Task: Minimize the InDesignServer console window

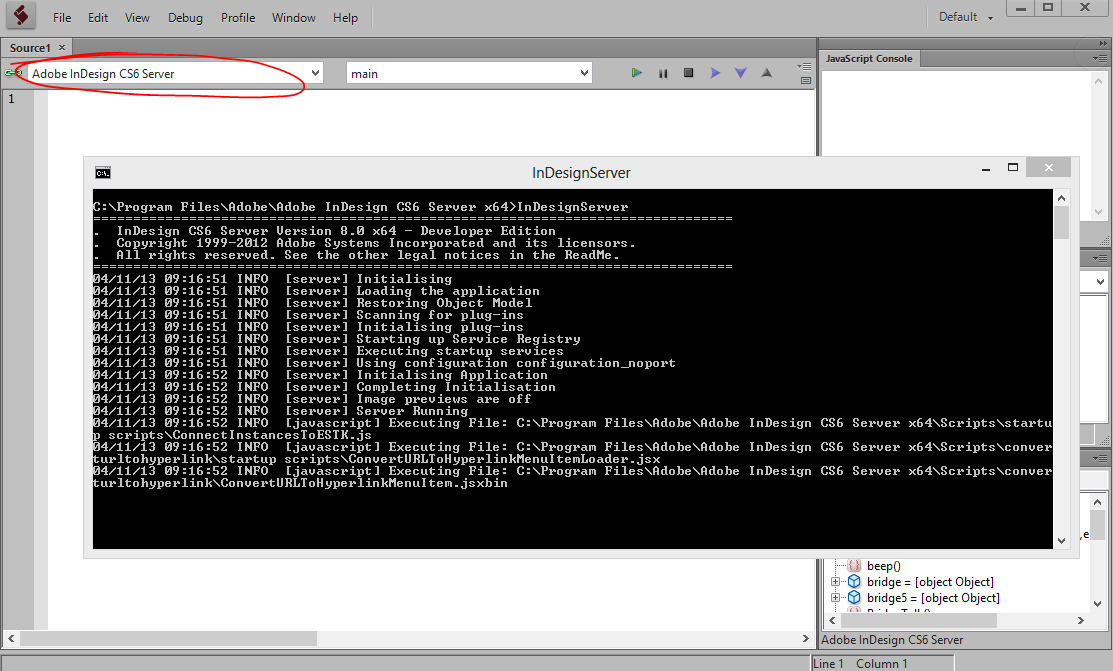Action: tap(986, 170)
